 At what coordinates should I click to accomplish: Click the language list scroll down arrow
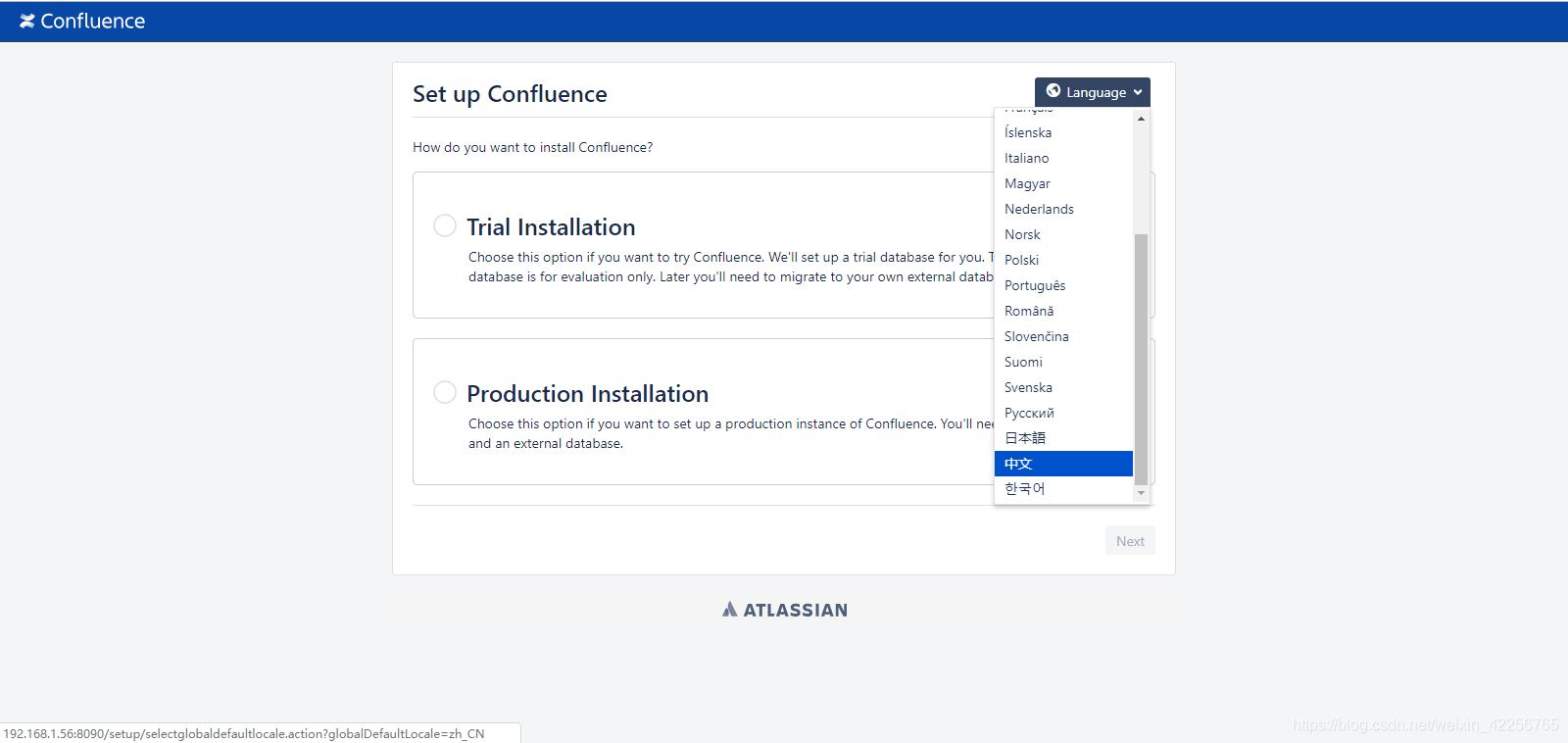1141,493
